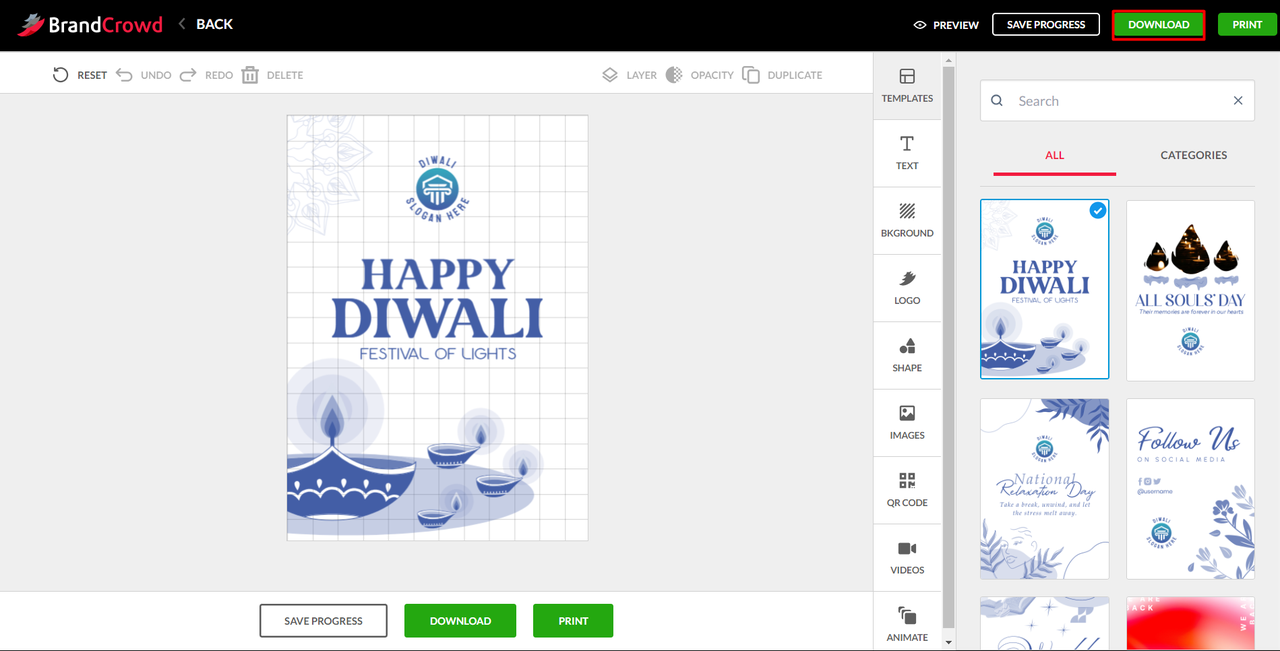Open Layer options via the layer icon

pos(610,75)
